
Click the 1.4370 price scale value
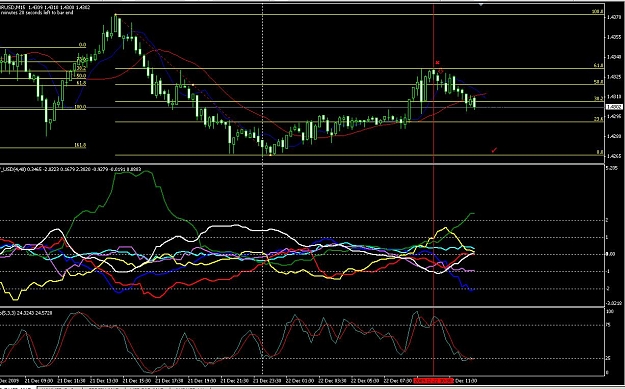click(613, 17)
